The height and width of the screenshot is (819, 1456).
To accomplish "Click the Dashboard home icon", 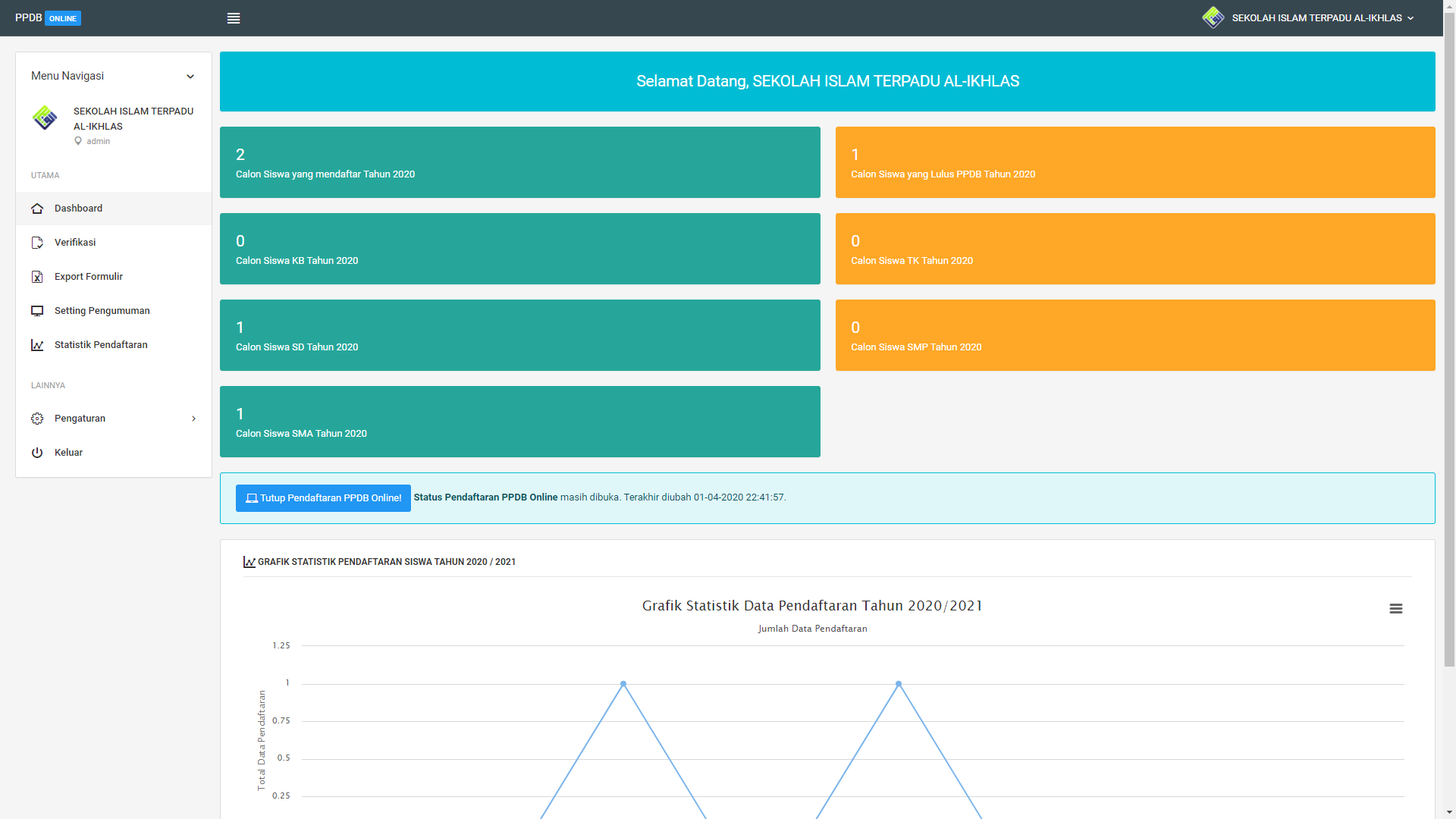I will point(37,209).
